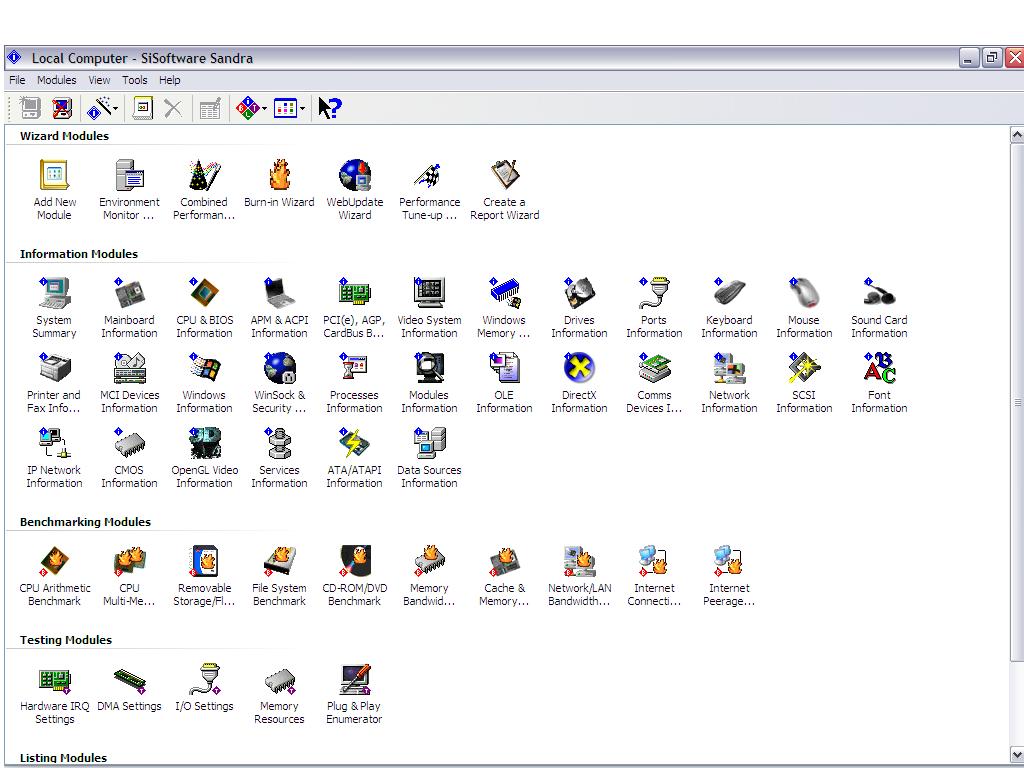
Task: Open the Keyboard Information module
Action: (x=729, y=308)
